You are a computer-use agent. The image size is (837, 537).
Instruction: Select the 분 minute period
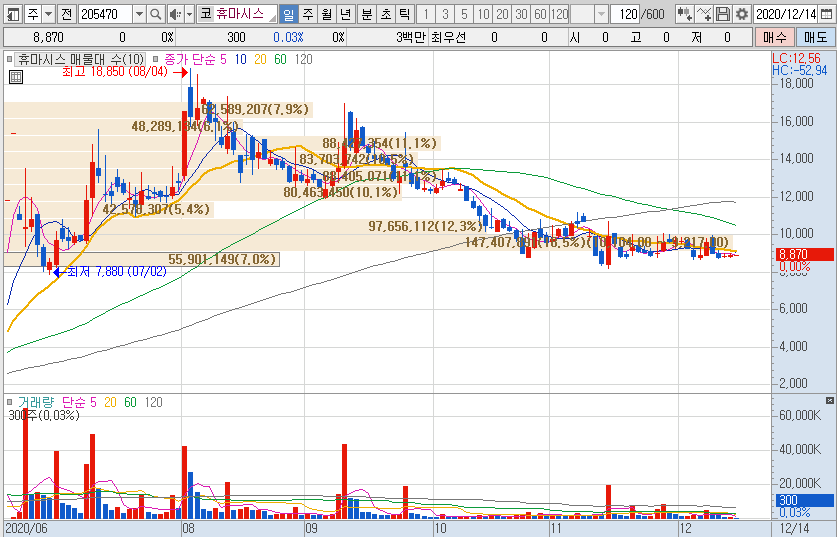pos(367,14)
